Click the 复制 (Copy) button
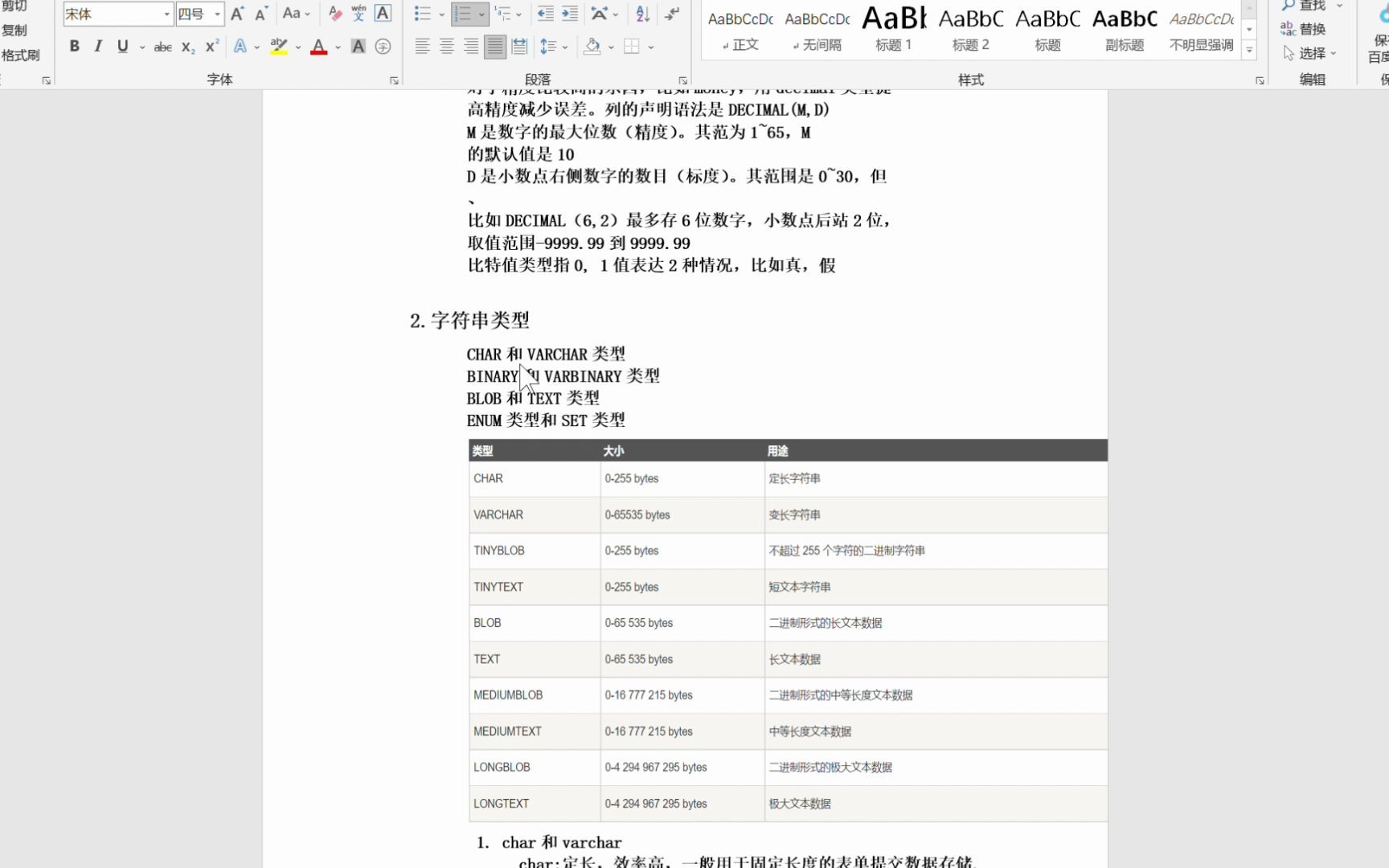Image resolution: width=1389 pixels, height=868 pixels. pos(14,31)
